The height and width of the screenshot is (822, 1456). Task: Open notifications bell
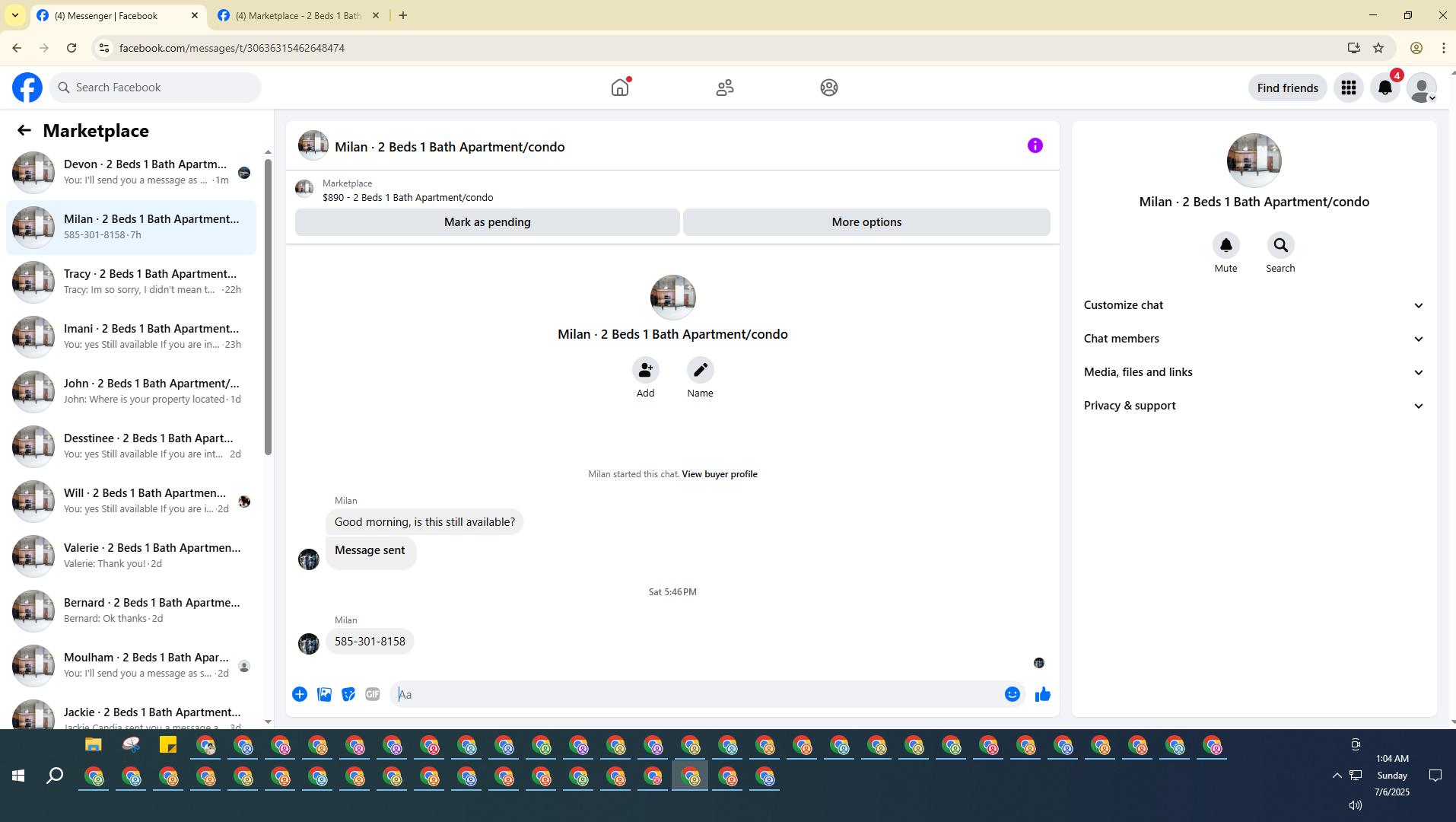[1385, 88]
